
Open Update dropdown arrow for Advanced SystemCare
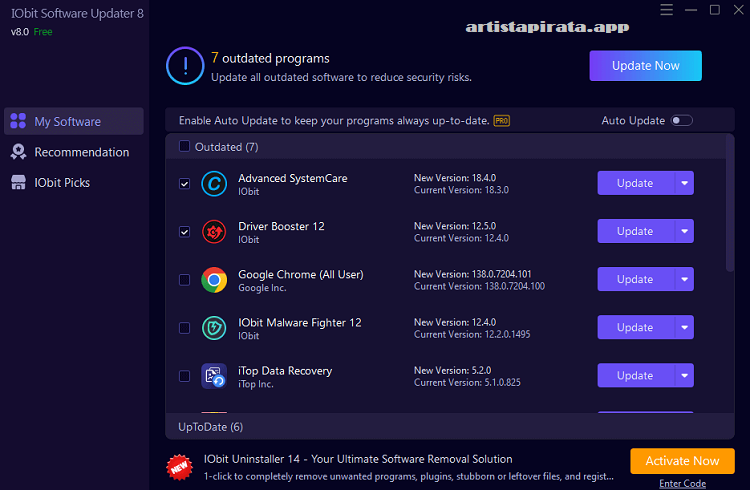coord(684,183)
